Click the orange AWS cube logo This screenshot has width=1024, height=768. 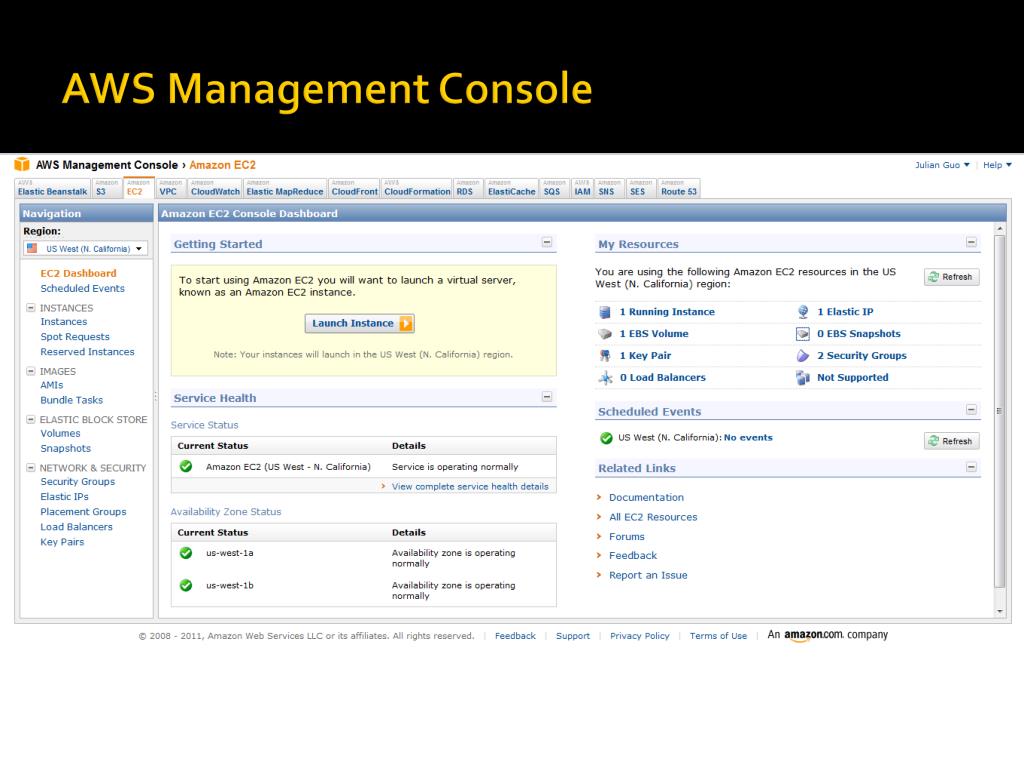pyautogui.click(x=22, y=164)
